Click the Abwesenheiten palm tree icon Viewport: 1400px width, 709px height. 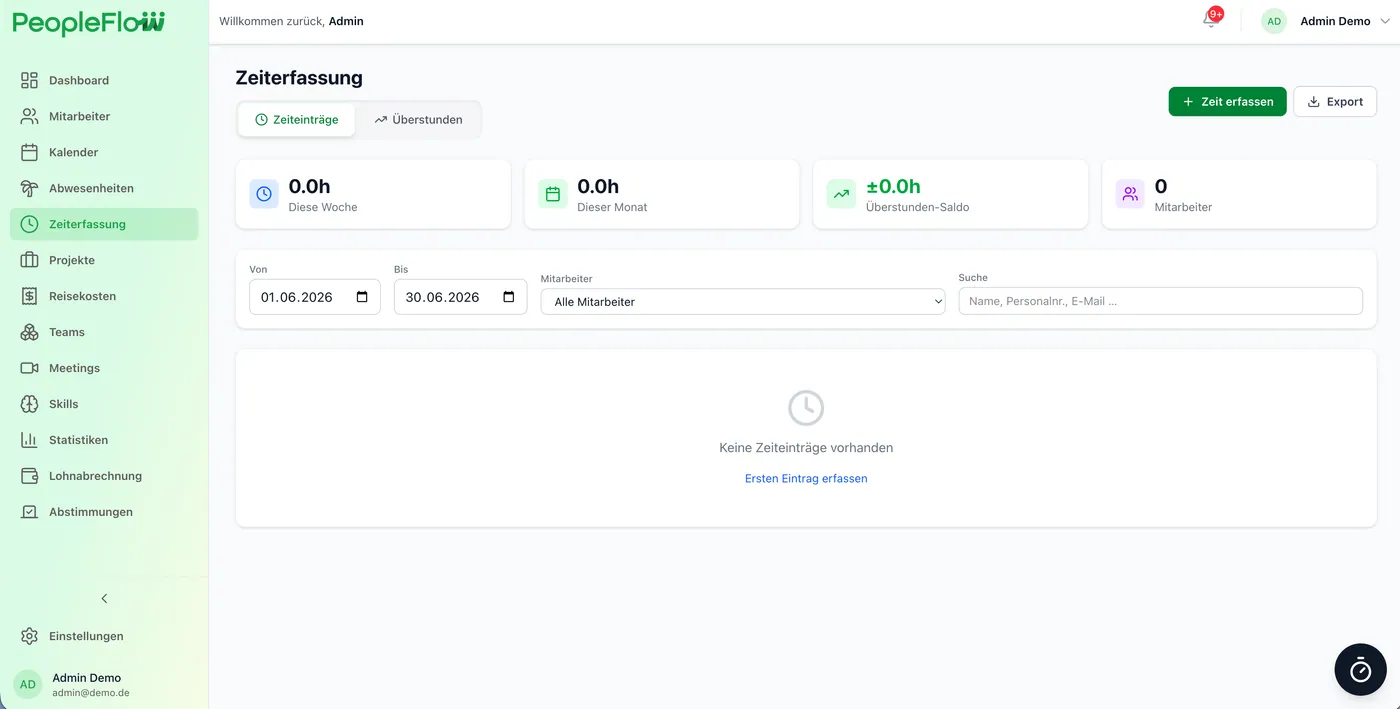point(29,188)
